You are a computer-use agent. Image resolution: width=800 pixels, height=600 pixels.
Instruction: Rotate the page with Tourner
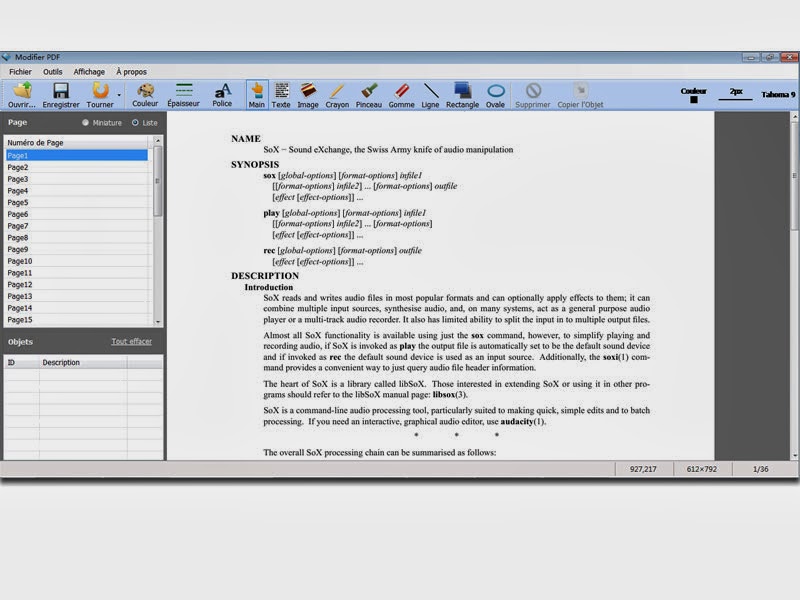click(x=100, y=95)
